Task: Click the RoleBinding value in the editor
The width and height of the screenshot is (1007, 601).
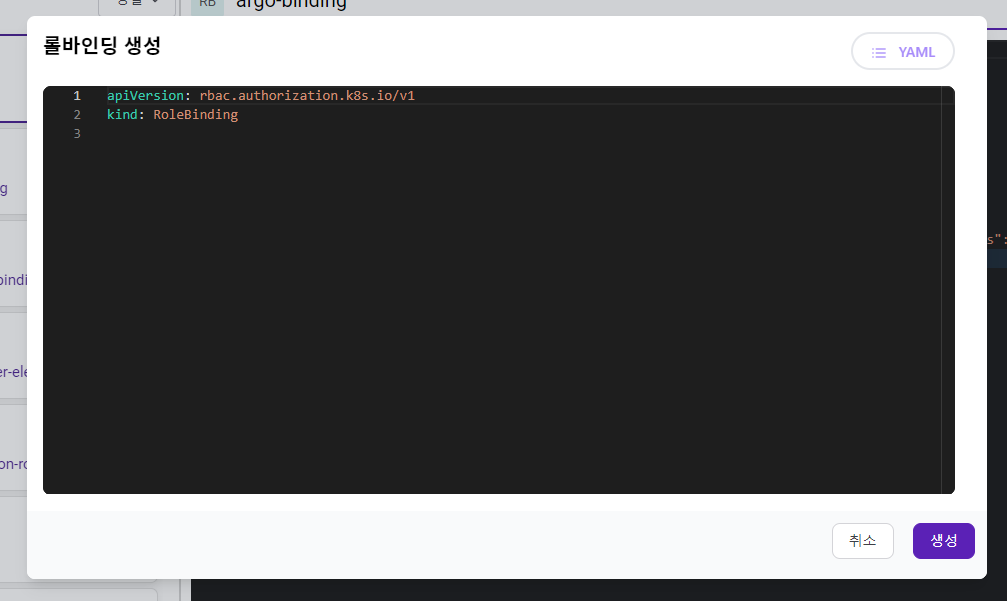Action: click(x=195, y=114)
